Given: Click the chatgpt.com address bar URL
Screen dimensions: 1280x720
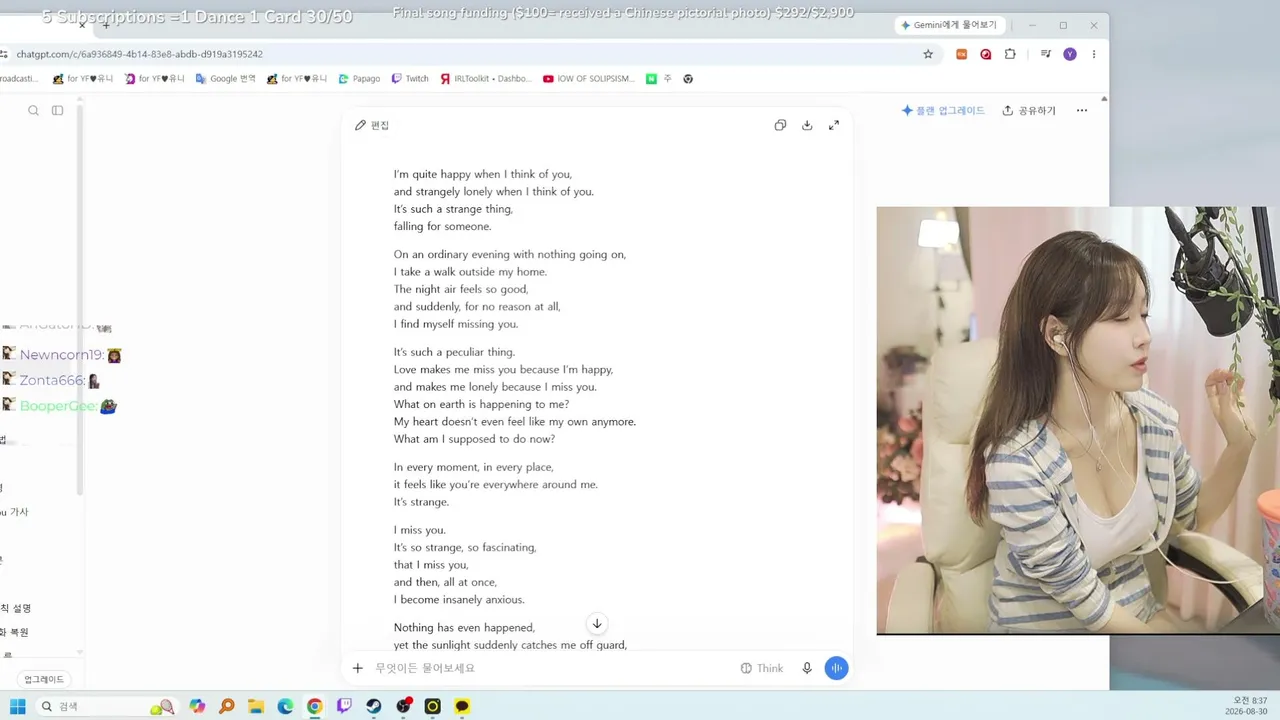Looking at the screenshot, I should pos(139,54).
